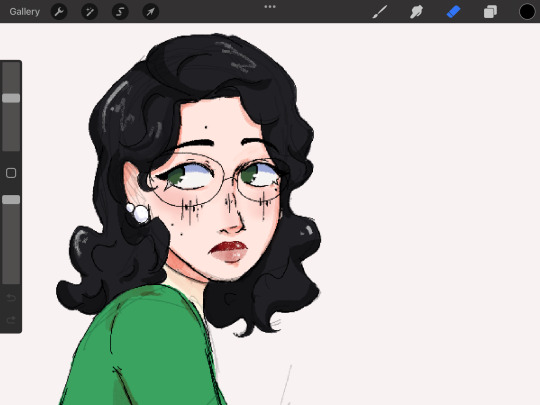Open the Layers panel
Viewport: 540px width, 405px height.
tap(490, 12)
